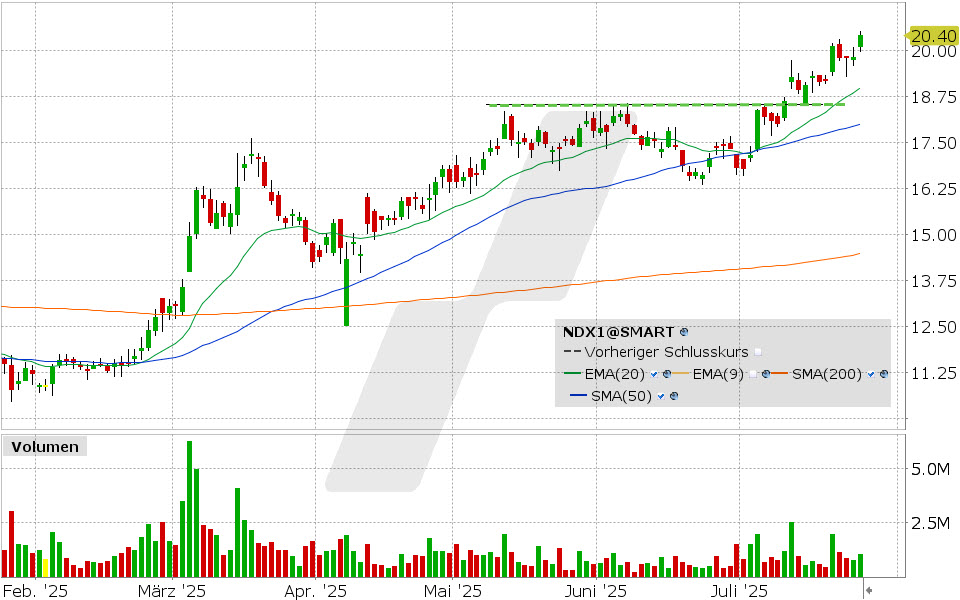The height and width of the screenshot is (600, 960).
Task: Click the small arrow at the time axis end
Action: 869,590
